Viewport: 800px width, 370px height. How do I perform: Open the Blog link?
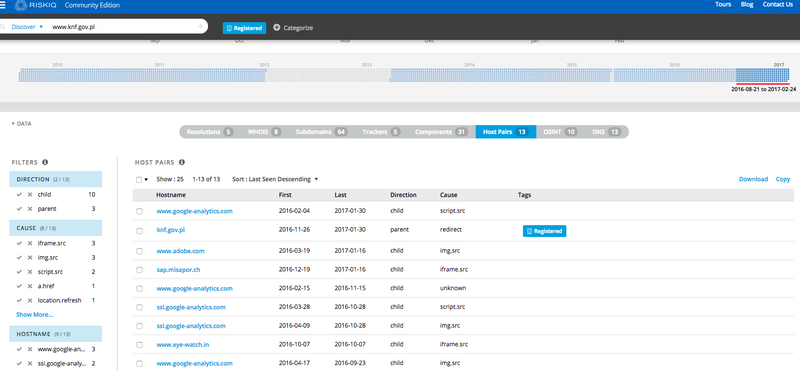[746, 4]
